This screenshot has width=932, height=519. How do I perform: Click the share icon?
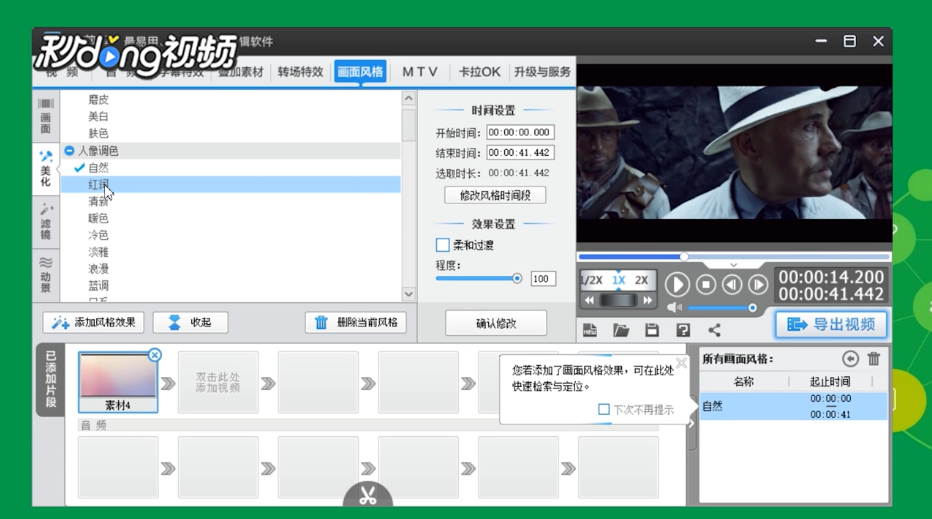[x=714, y=330]
